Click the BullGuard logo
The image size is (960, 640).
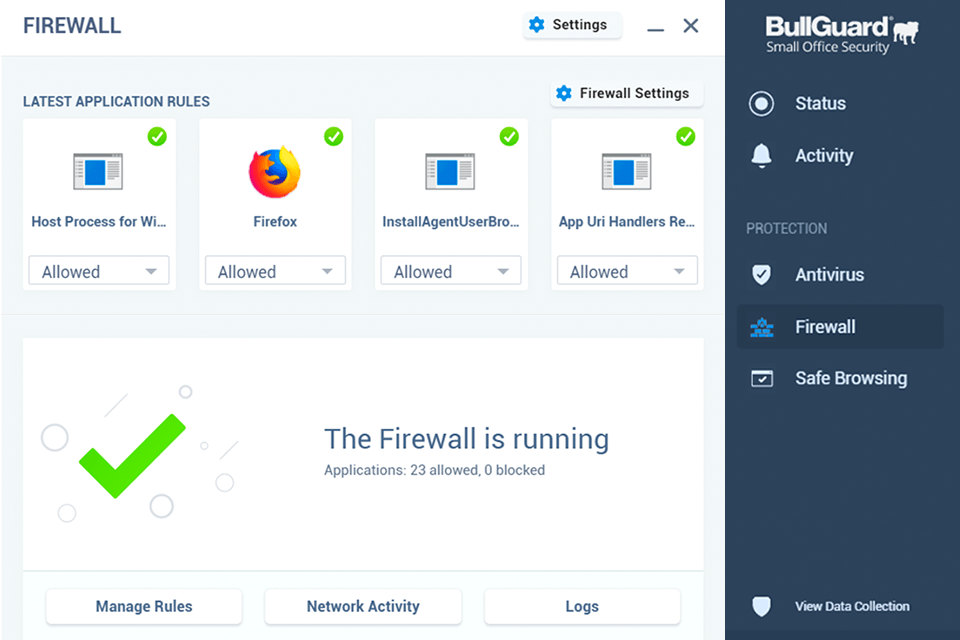point(842,33)
